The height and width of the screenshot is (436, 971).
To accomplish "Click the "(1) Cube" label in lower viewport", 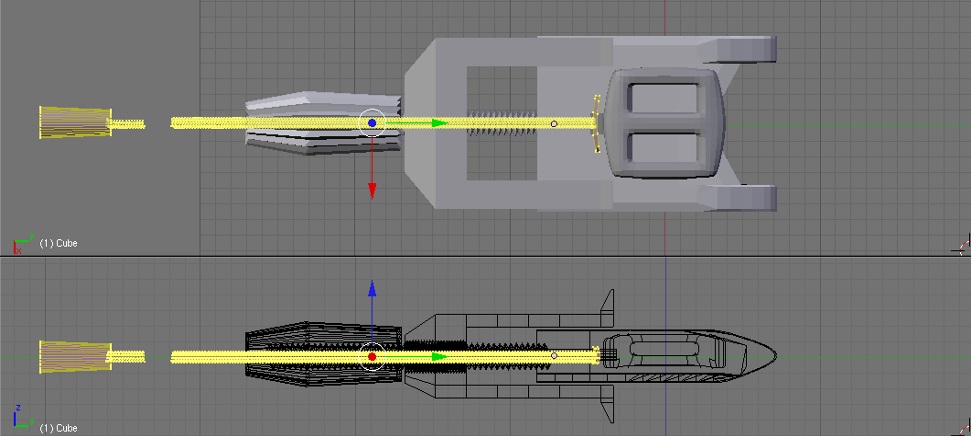I will click(x=58, y=428).
